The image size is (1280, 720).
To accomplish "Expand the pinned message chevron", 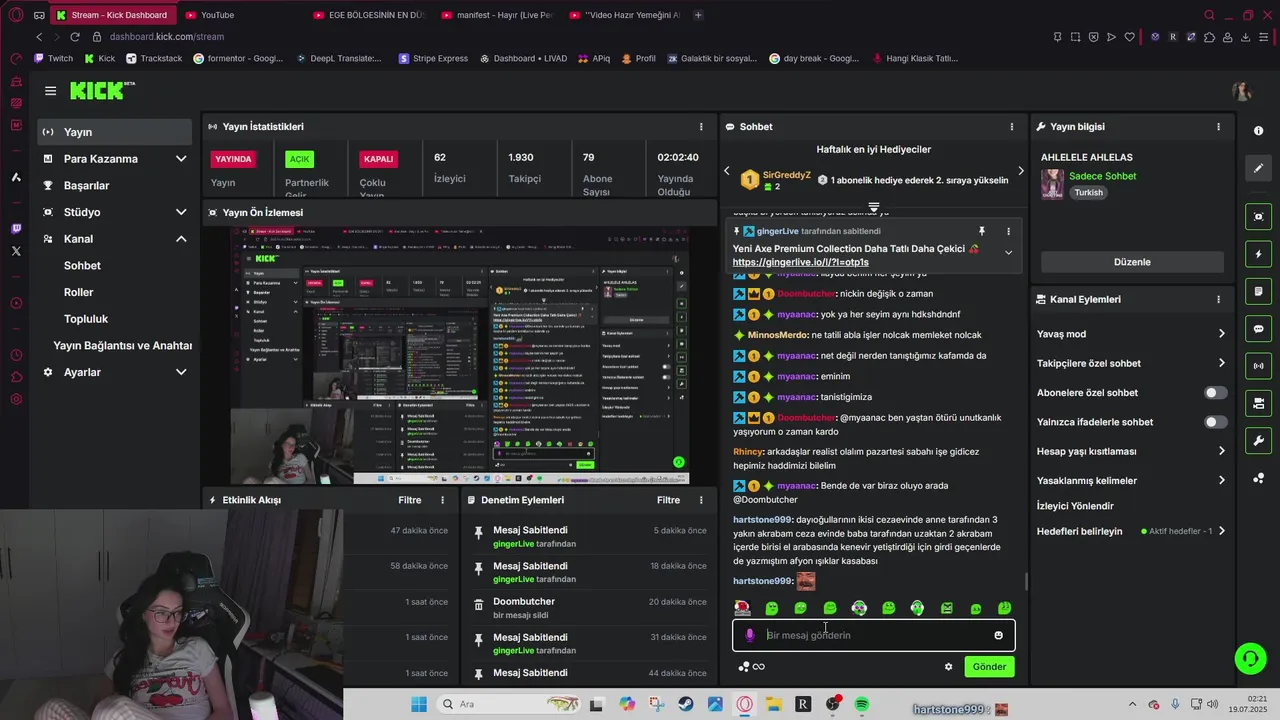I will tap(1008, 253).
